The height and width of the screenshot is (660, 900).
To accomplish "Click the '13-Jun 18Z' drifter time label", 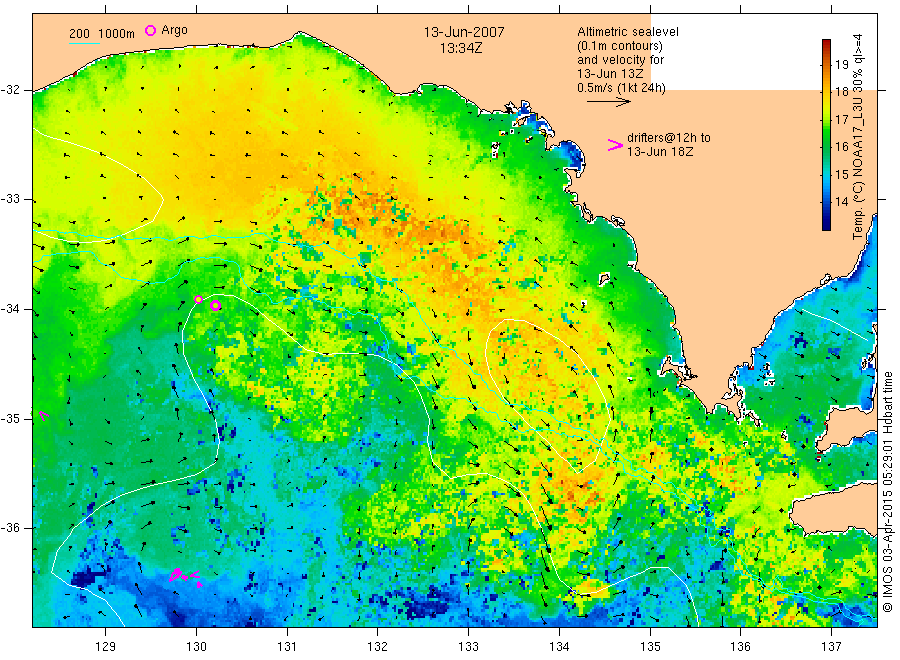I will click(x=660, y=152).
